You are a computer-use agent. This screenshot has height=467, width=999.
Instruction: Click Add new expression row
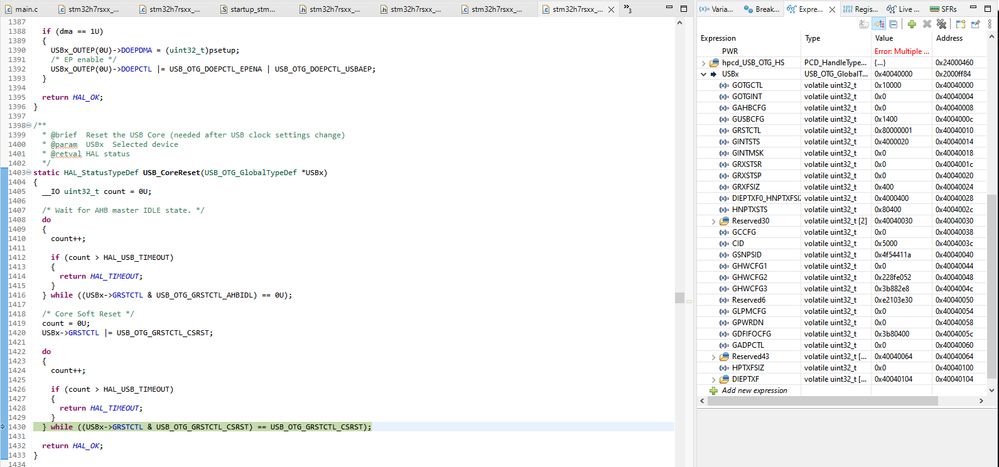[x=754, y=391]
